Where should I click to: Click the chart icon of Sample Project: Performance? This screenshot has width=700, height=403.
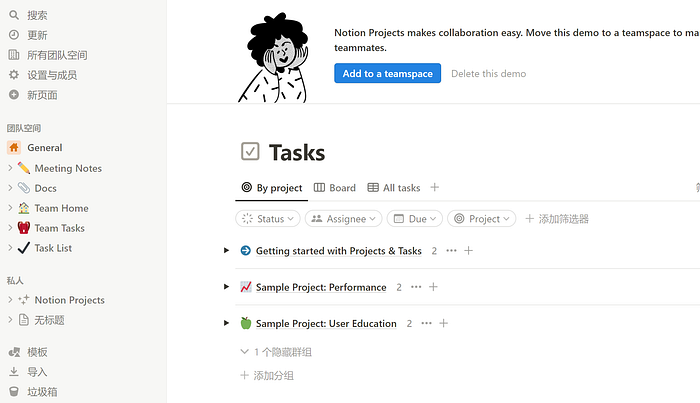pyautogui.click(x=246, y=287)
